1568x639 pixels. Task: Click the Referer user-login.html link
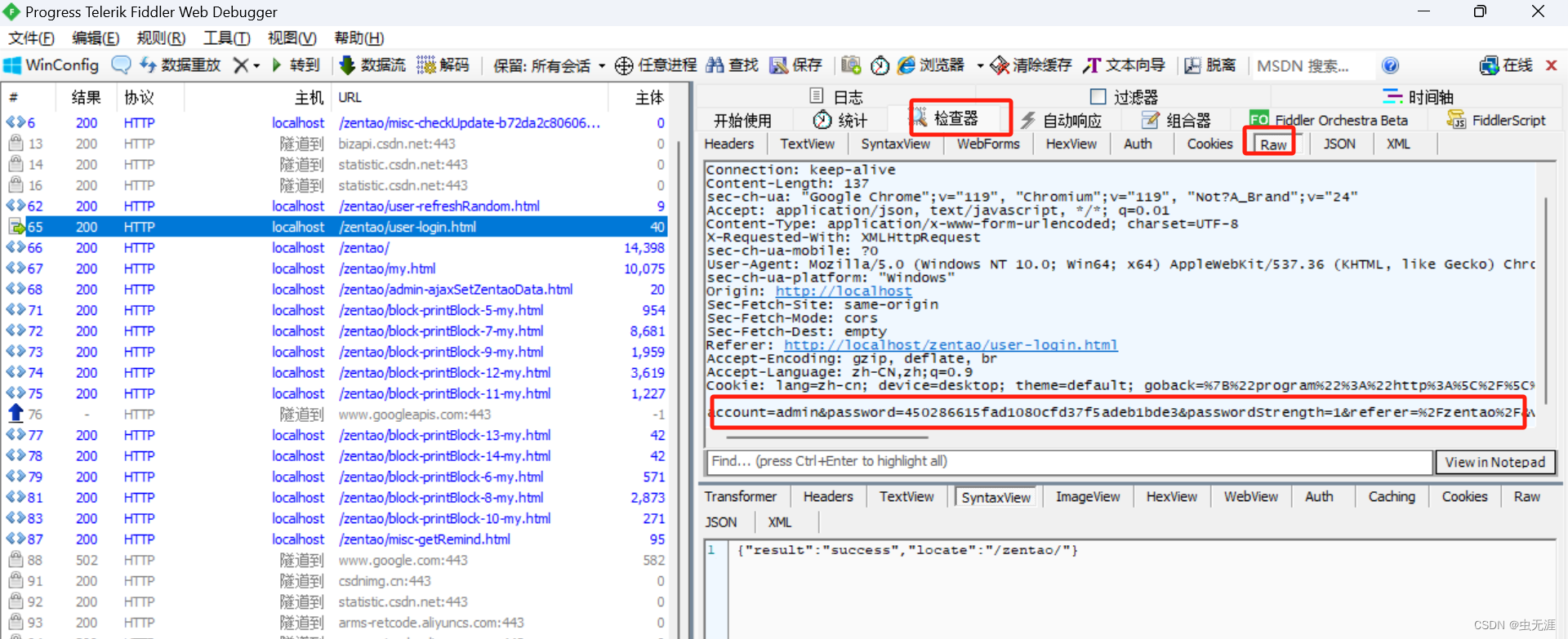click(951, 344)
